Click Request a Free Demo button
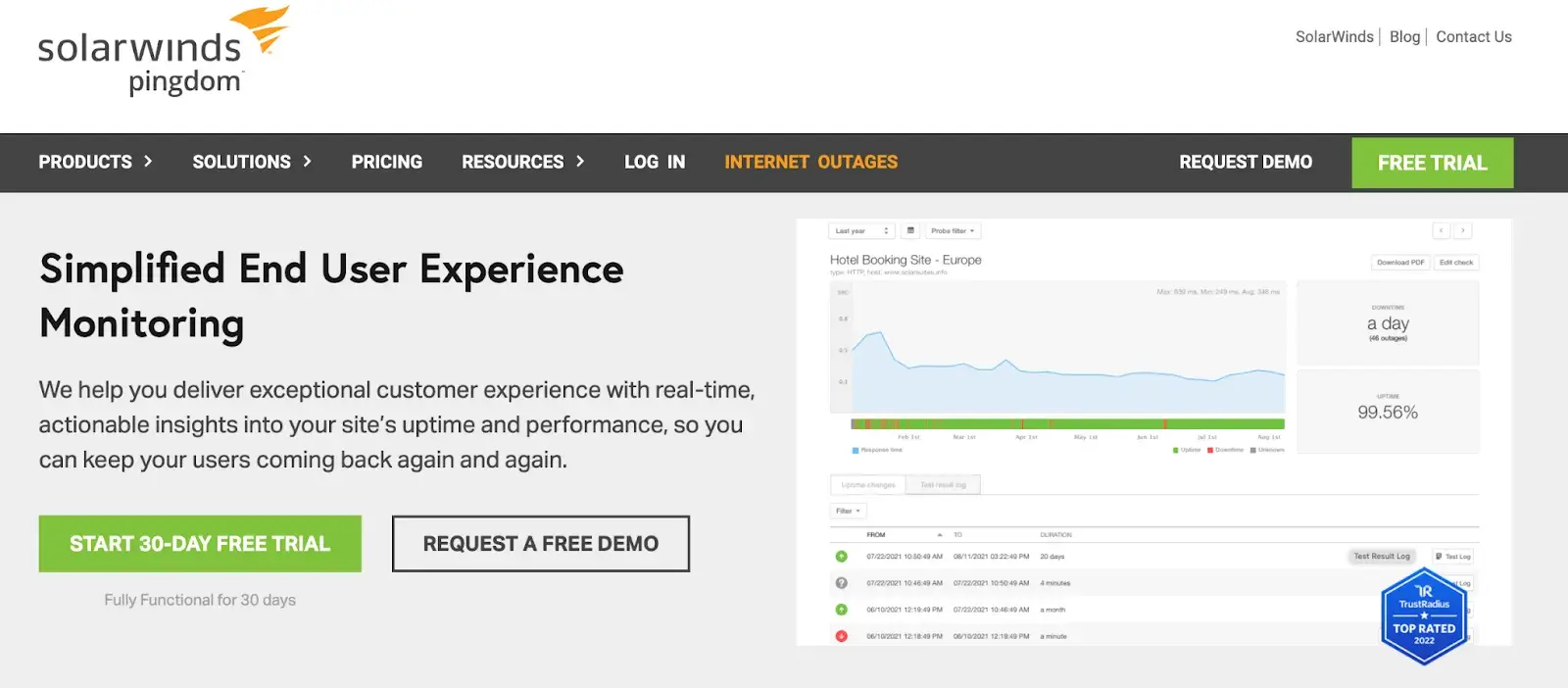This screenshot has height=688, width=1568. (541, 544)
